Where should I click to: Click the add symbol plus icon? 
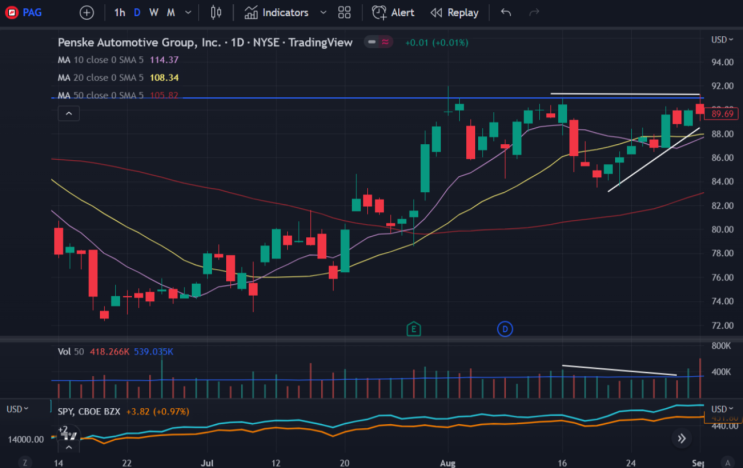click(x=87, y=13)
